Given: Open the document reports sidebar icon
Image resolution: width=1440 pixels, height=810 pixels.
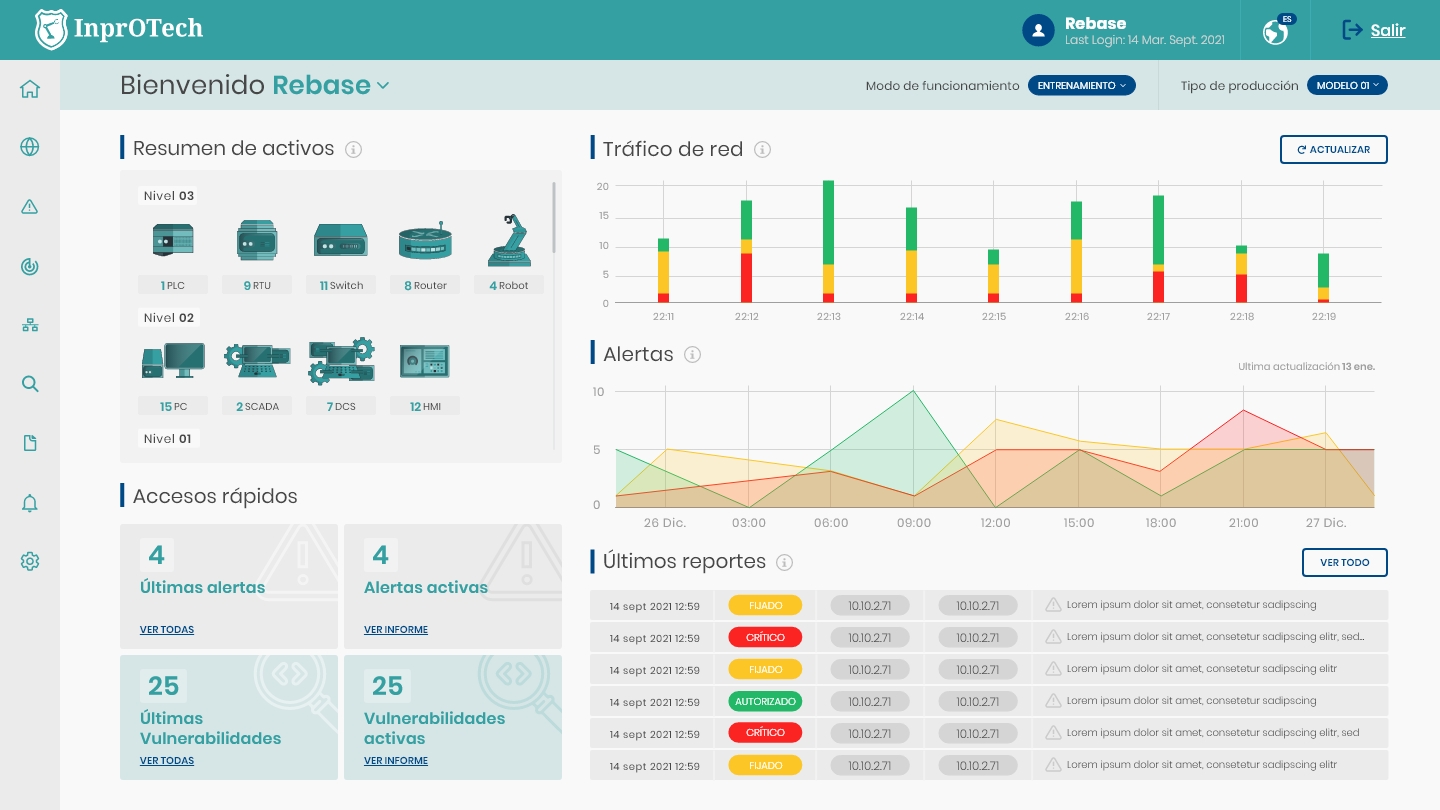Looking at the screenshot, I should (x=30, y=443).
